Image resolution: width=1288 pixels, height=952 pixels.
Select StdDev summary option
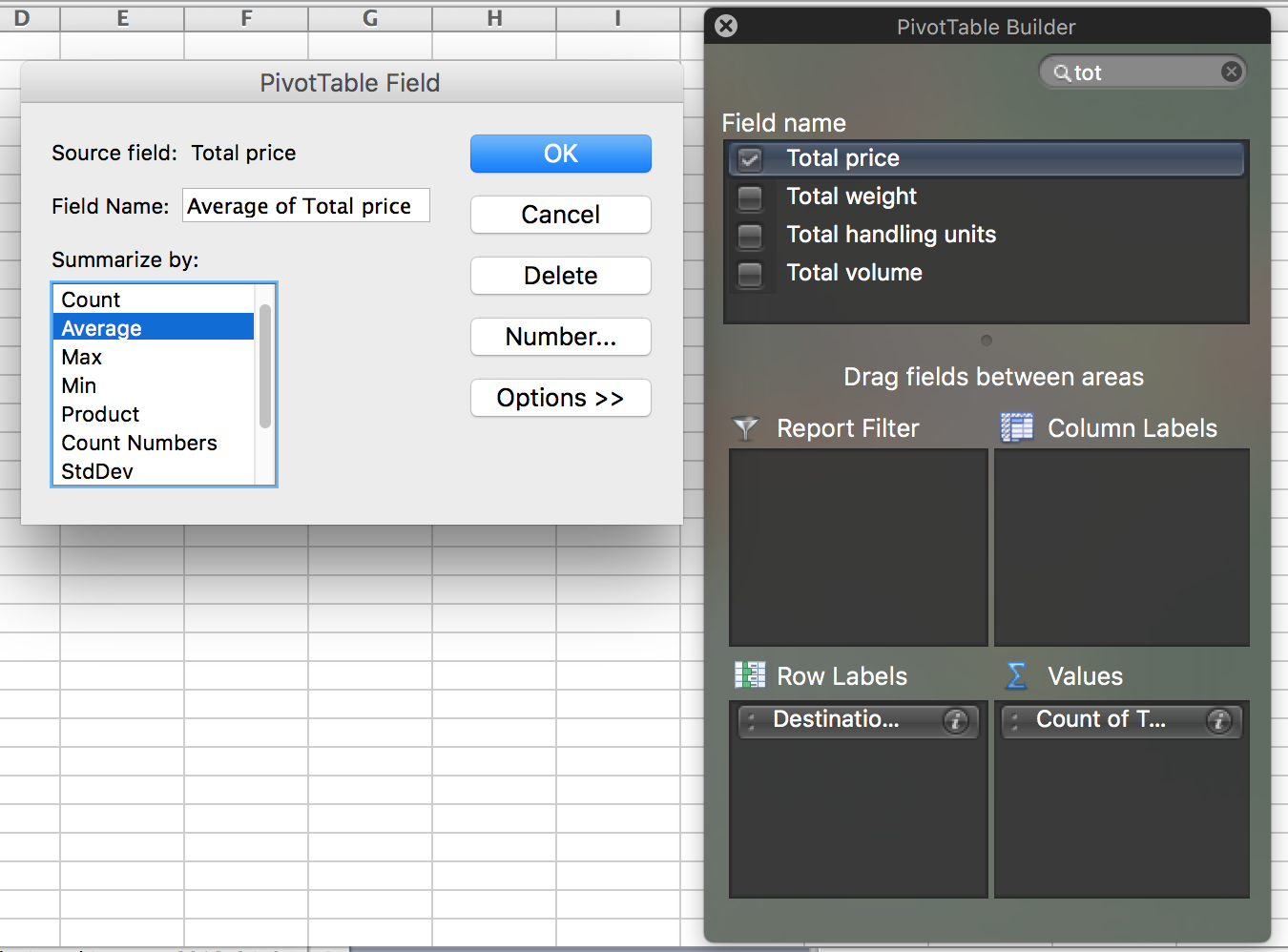[154, 471]
